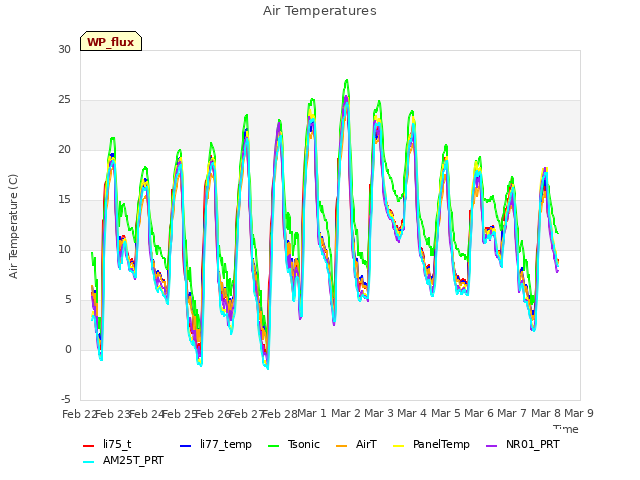
Task: Click the WP_flux annotation label
Action: [x=111, y=42]
